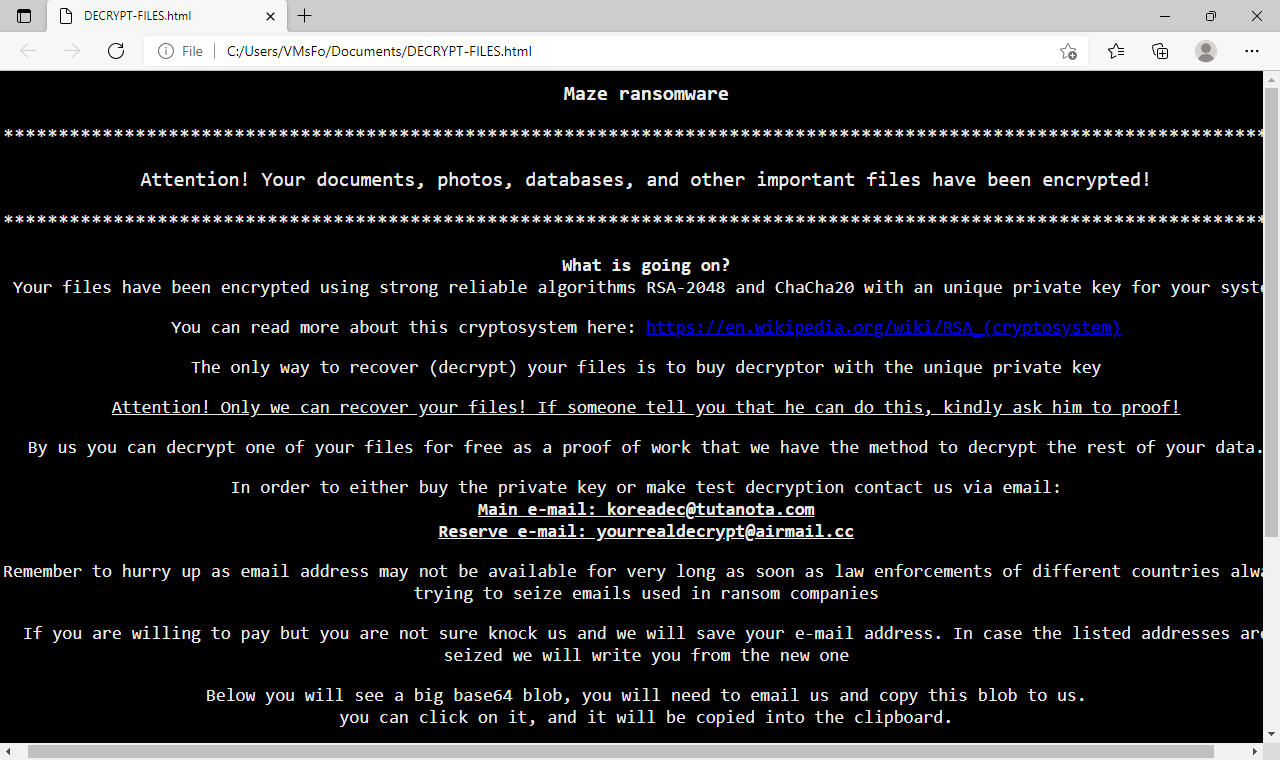The width and height of the screenshot is (1280, 760).
Task: Click the 'What is going on?' heading
Action: pos(646,265)
